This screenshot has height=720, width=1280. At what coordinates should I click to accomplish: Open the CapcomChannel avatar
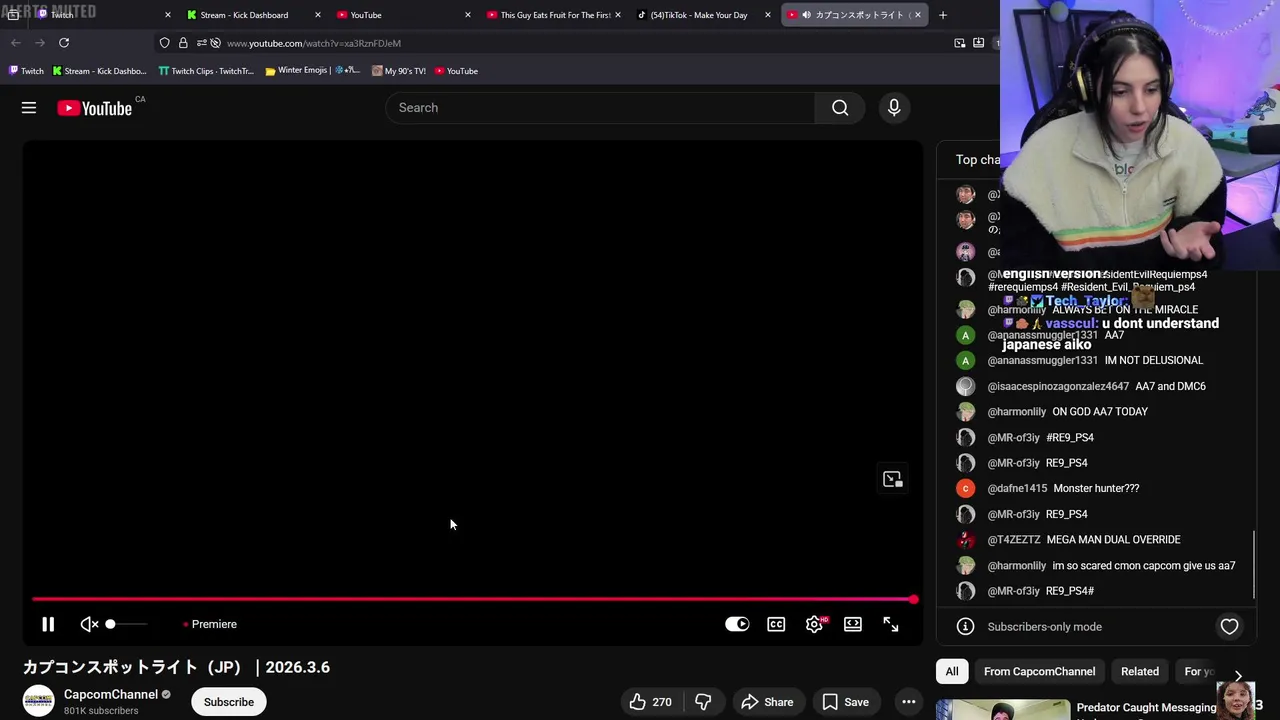pos(38,701)
